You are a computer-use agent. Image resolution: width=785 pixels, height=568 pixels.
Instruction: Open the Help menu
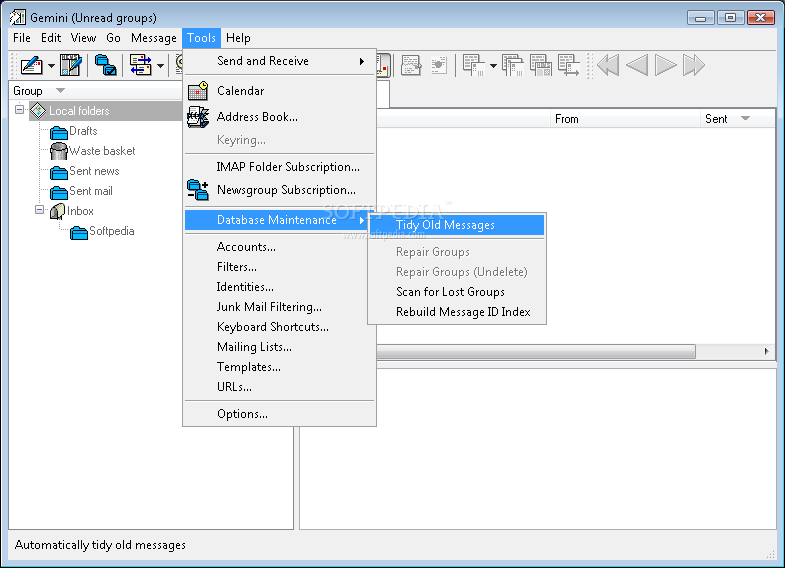pyautogui.click(x=238, y=38)
